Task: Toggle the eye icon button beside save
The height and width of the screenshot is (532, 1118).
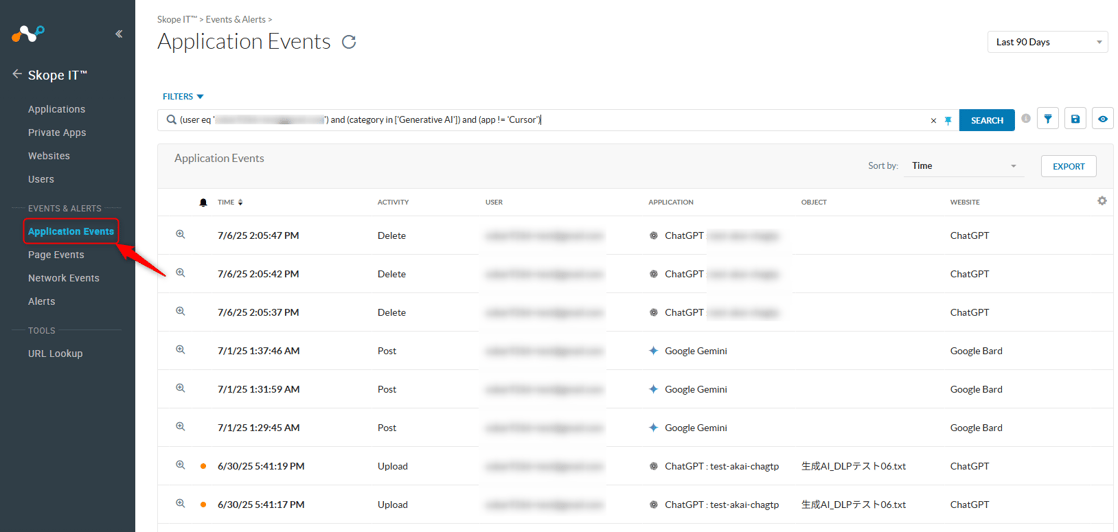Action: coord(1103,119)
